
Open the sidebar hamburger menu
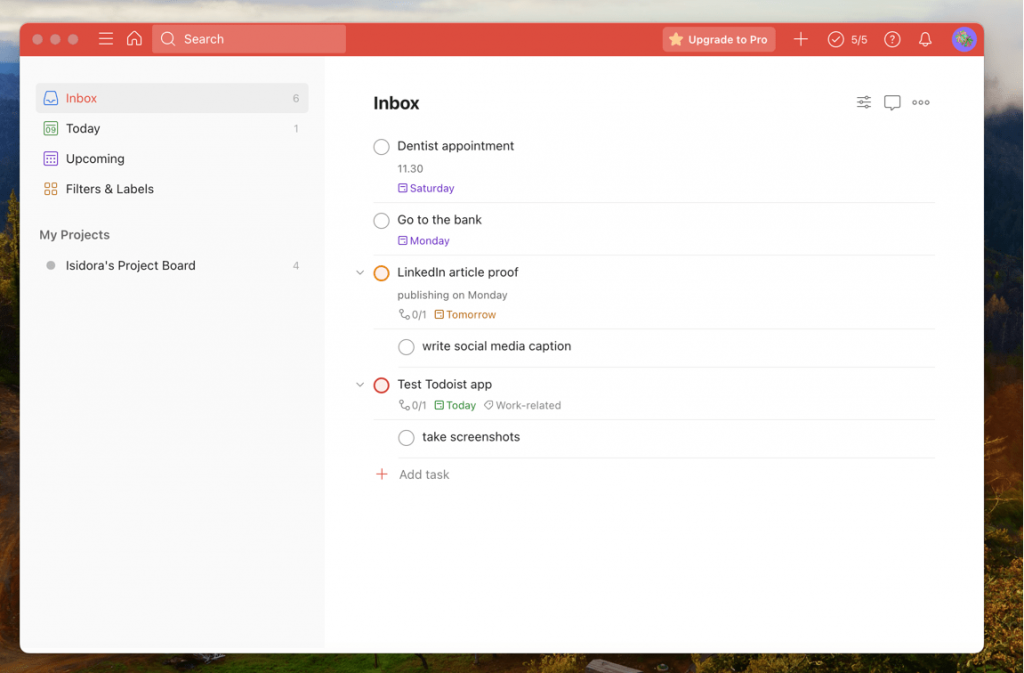coord(105,39)
